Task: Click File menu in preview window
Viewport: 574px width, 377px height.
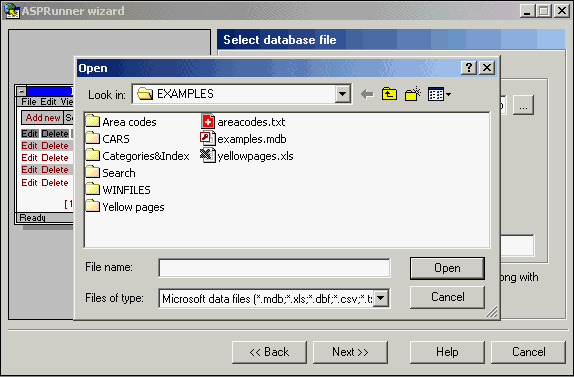Action: [x=29, y=102]
